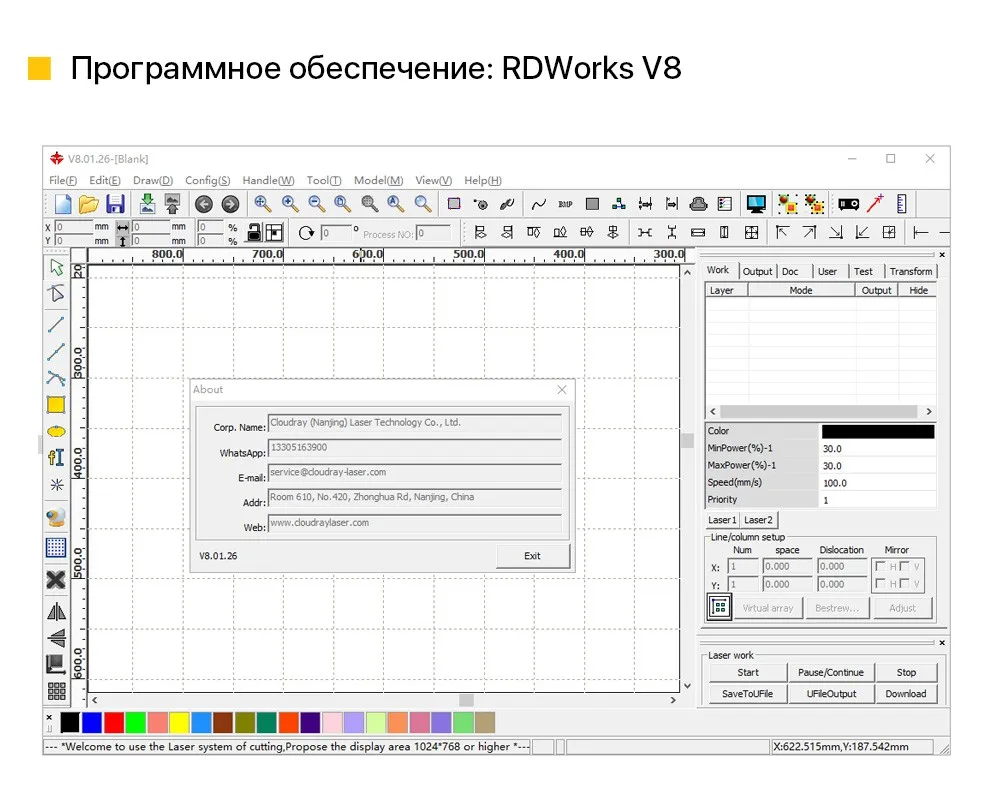Click the UFileOutput button

click(830, 694)
